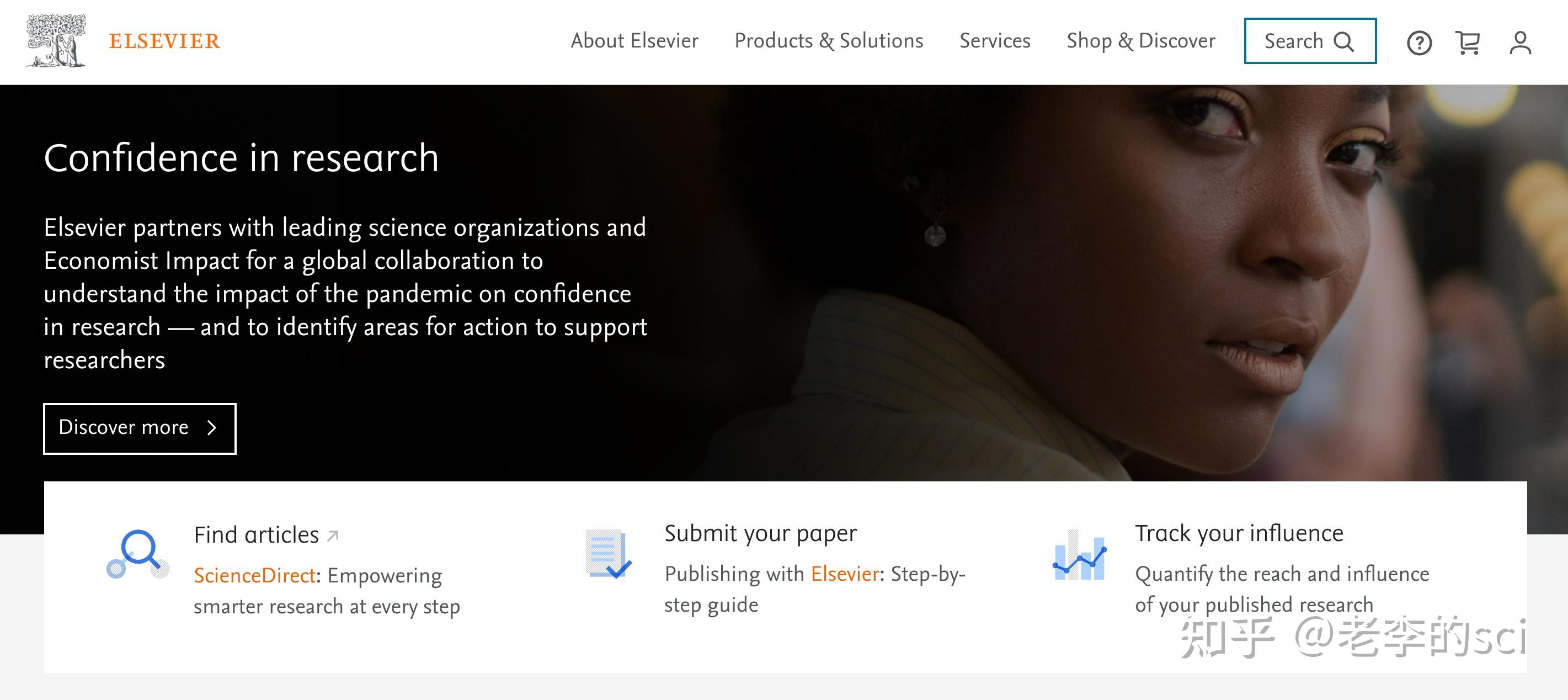
Task: Follow the orange ScienceDirect link
Action: point(254,576)
